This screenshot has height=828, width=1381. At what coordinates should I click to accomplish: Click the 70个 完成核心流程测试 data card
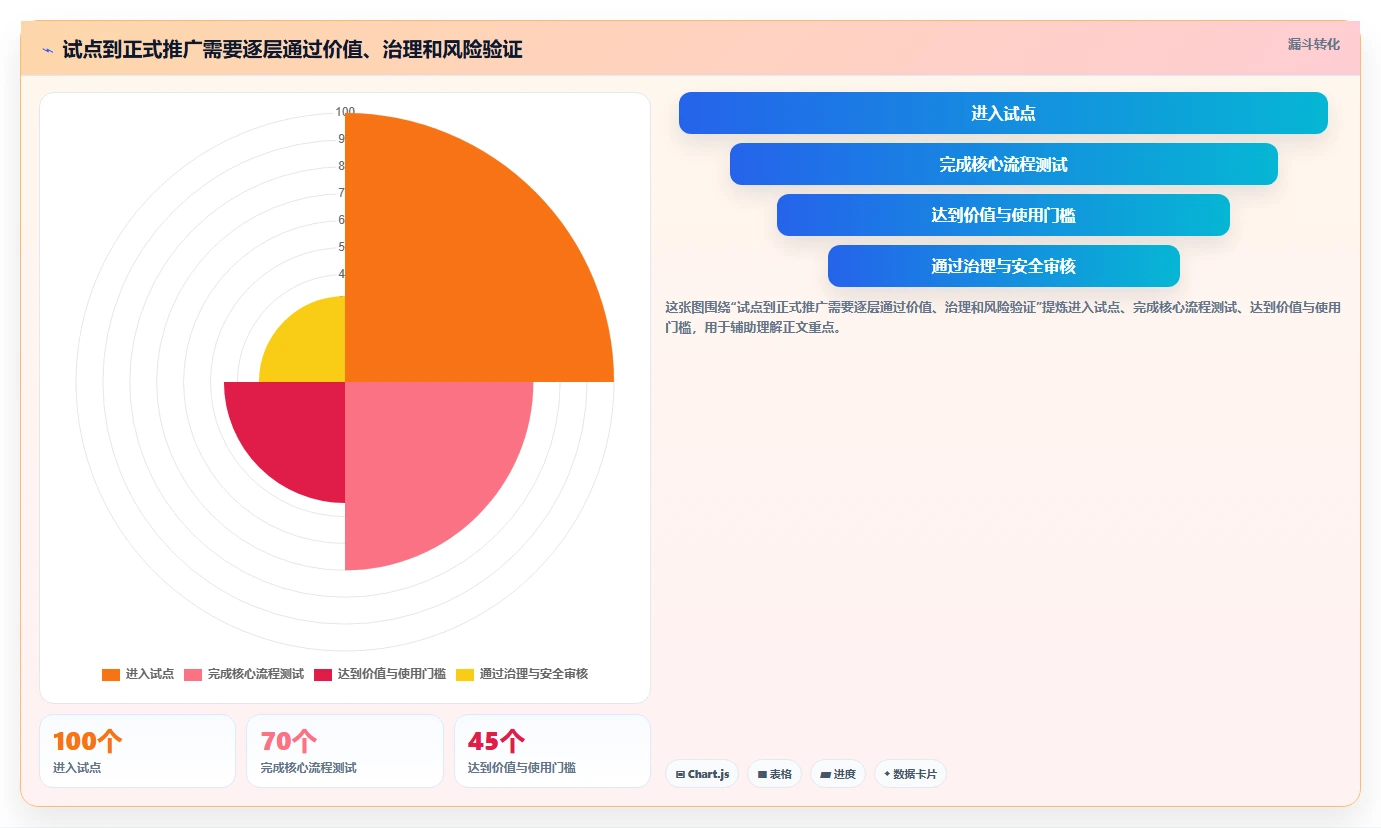[x=345, y=751]
